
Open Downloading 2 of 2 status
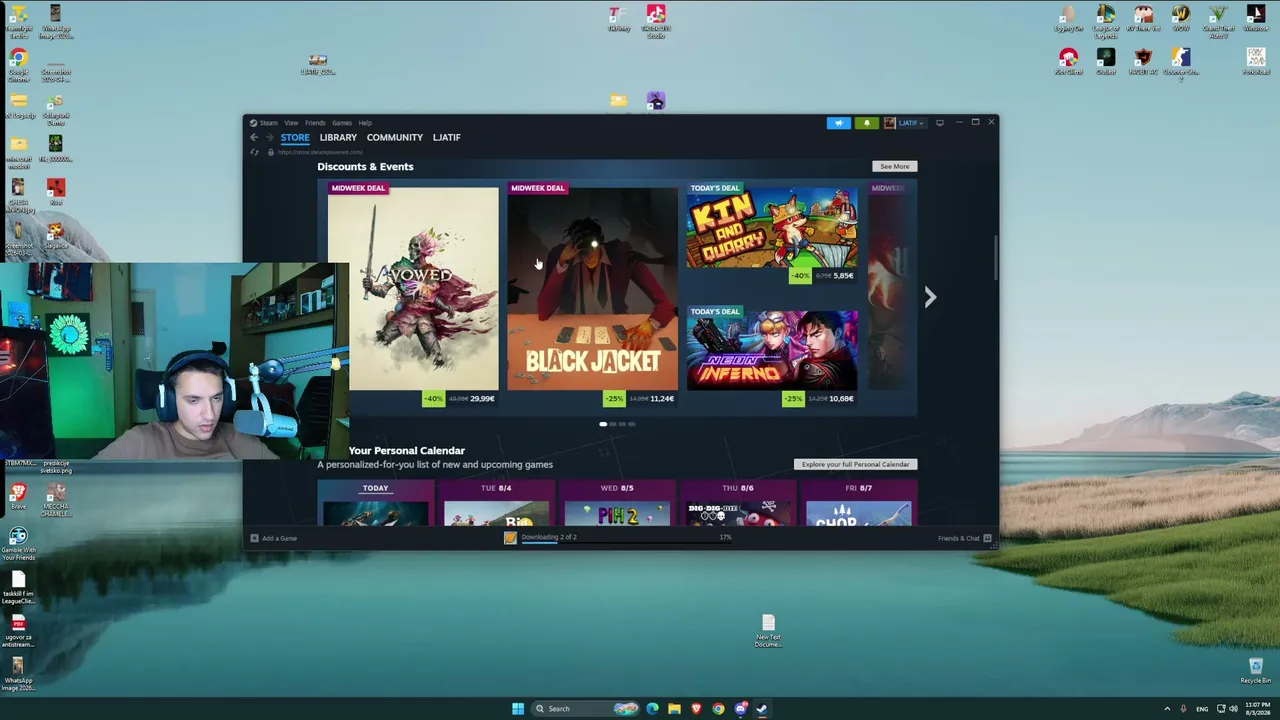coord(549,537)
